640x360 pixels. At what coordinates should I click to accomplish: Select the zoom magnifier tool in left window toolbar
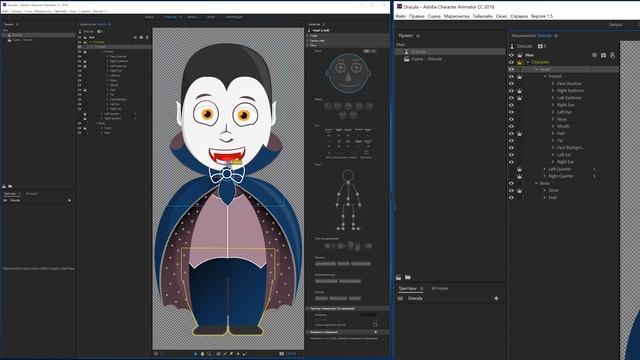(209, 354)
